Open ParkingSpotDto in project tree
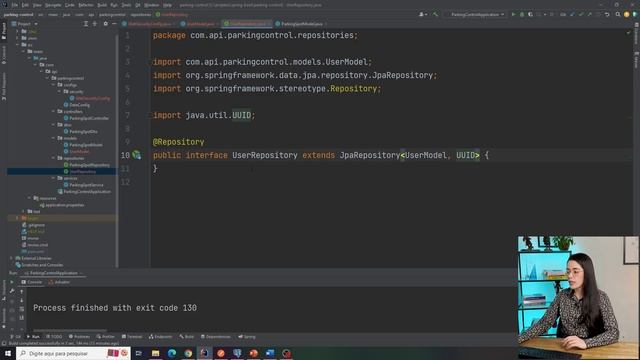 [x=83, y=131]
